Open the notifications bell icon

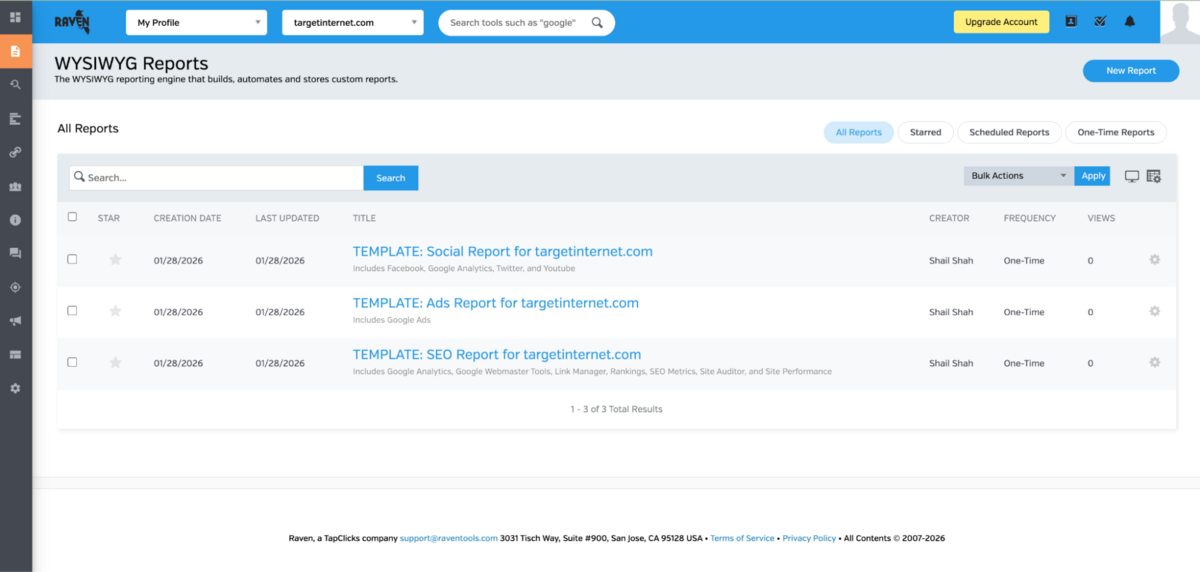(1130, 21)
